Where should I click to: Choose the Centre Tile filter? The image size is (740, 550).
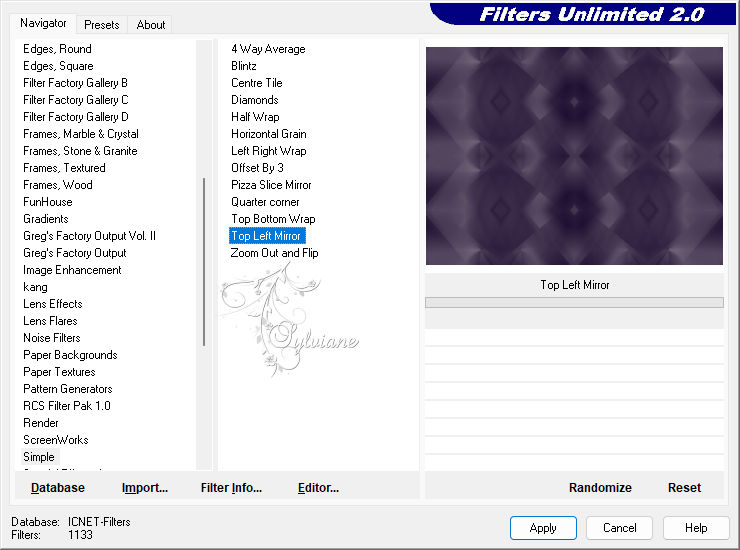[x=257, y=83]
